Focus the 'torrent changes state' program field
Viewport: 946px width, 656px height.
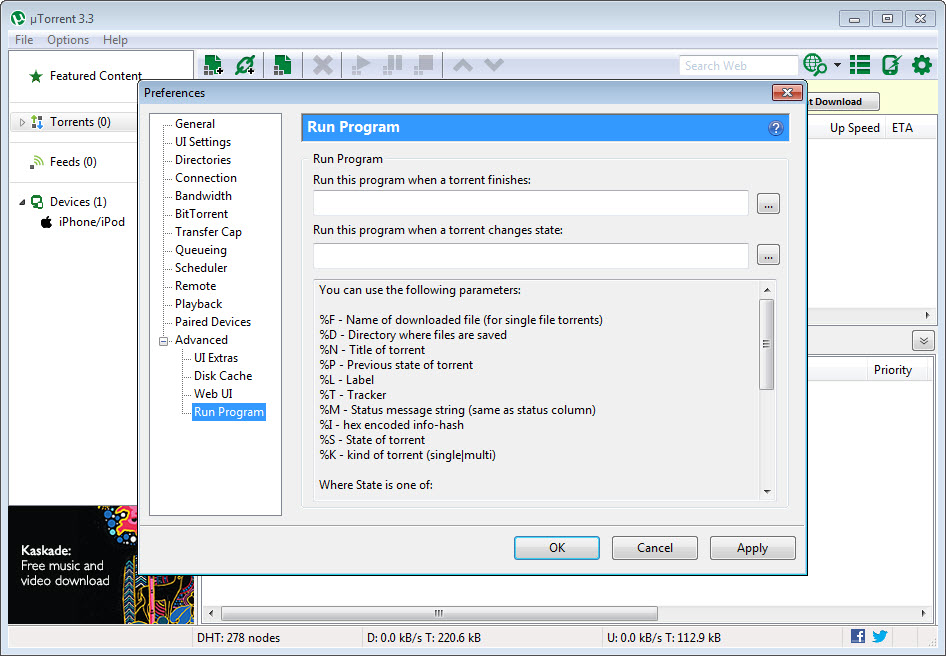[x=531, y=256]
